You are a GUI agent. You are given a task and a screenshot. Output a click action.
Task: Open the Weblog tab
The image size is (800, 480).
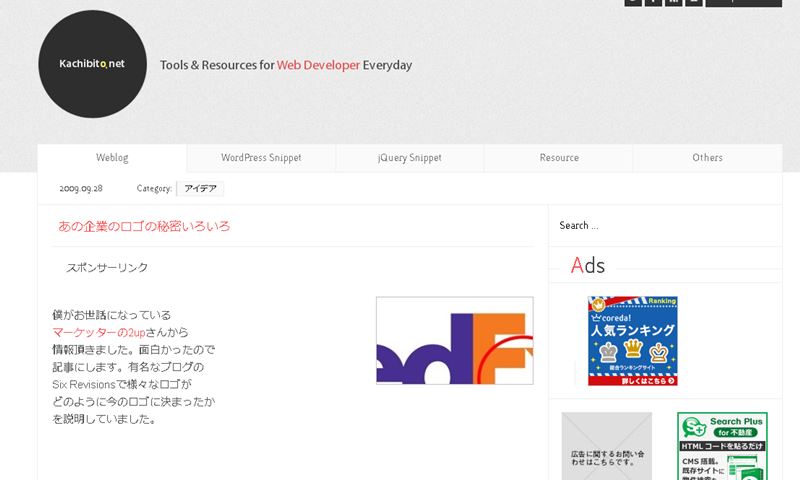pyautogui.click(x=112, y=158)
